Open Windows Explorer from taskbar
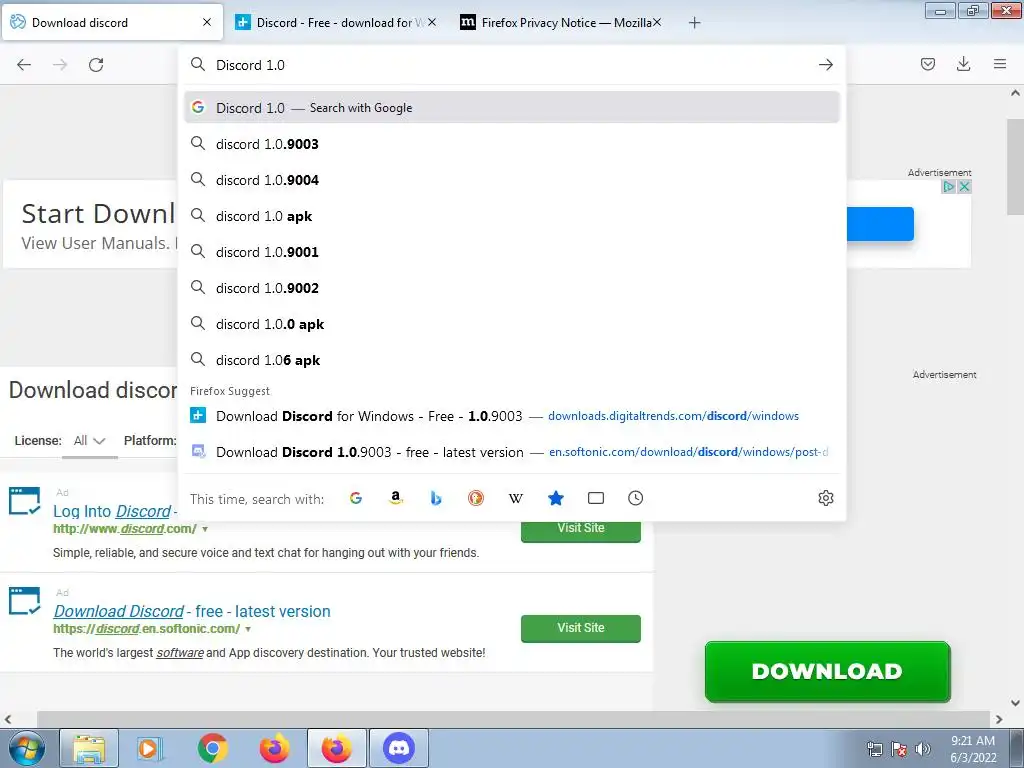This screenshot has height=768, width=1024. pos(89,748)
